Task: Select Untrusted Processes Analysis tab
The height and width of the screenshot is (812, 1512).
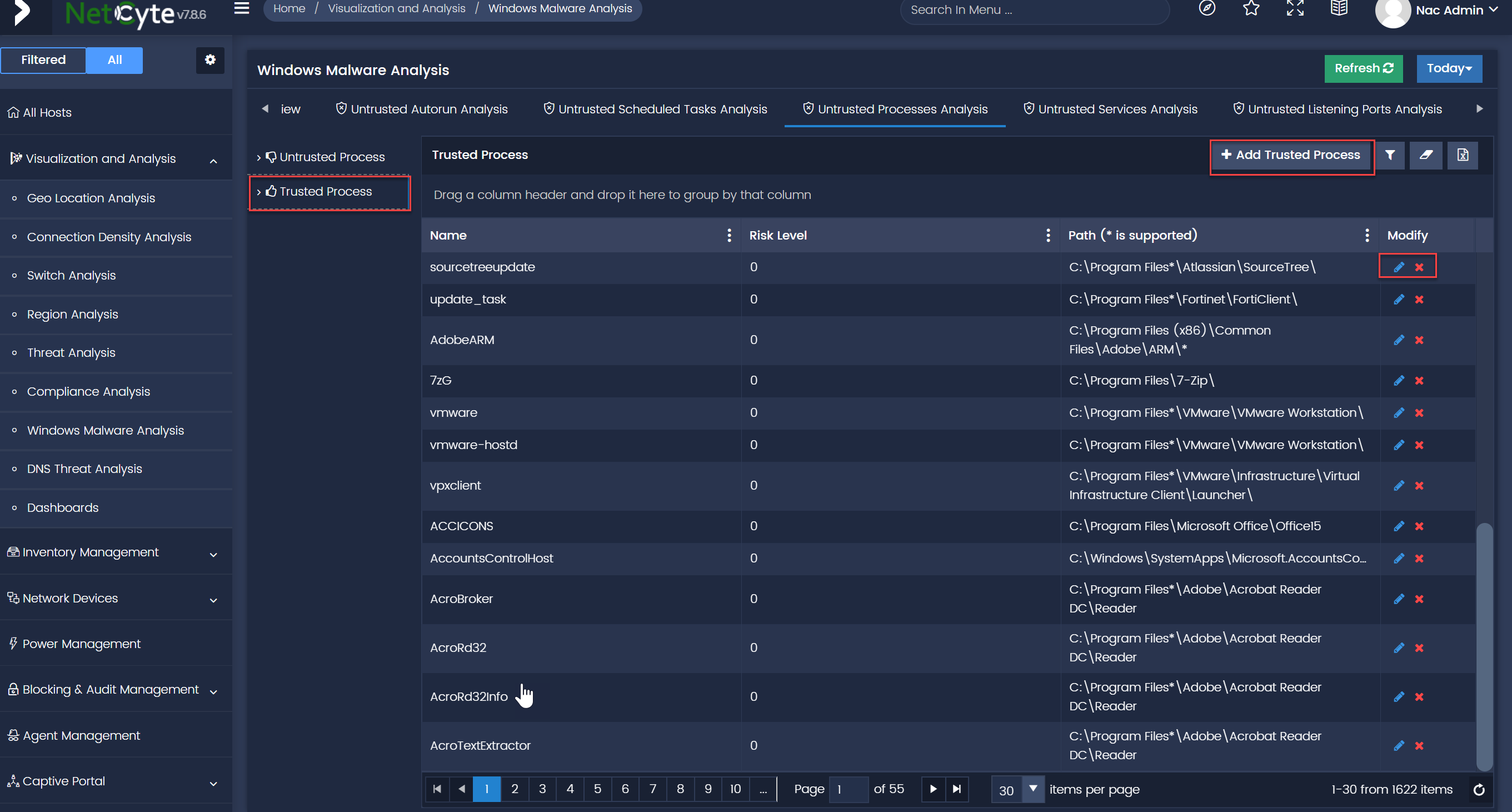Action: click(x=895, y=109)
